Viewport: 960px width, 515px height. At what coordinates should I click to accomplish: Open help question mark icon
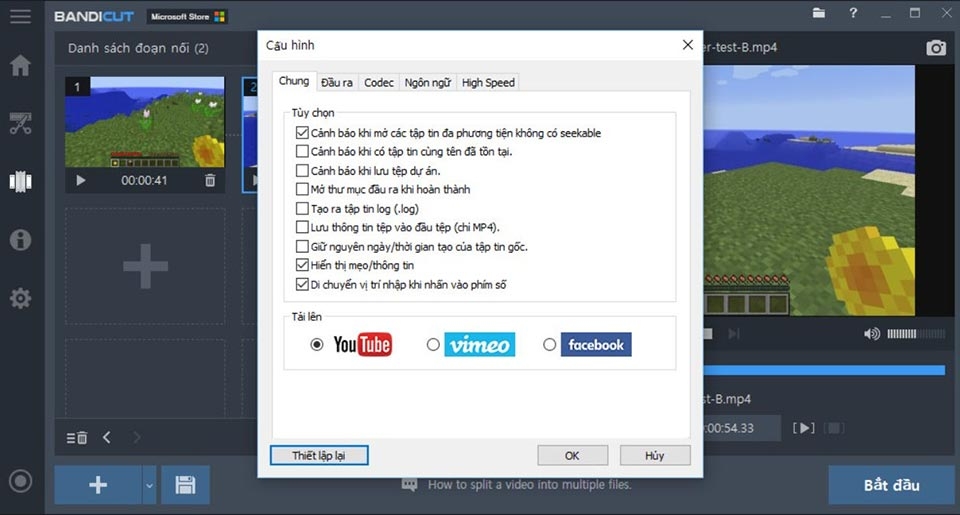click(853, 13)
